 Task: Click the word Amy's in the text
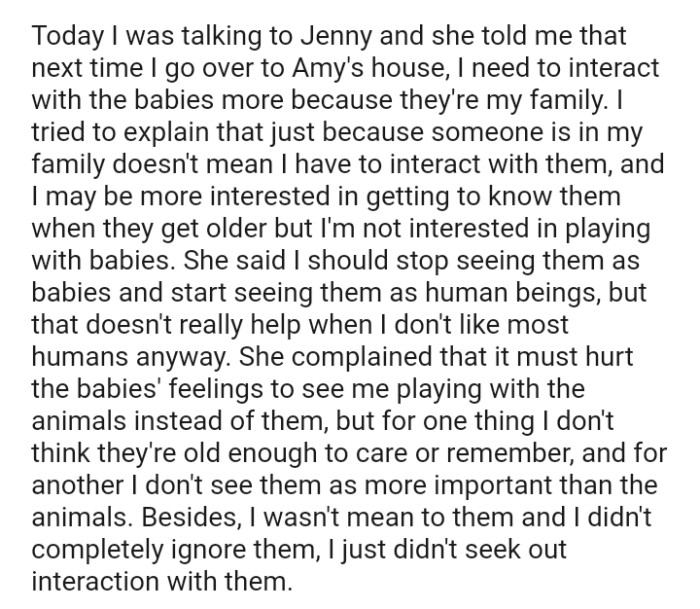(x=329, y=68)
